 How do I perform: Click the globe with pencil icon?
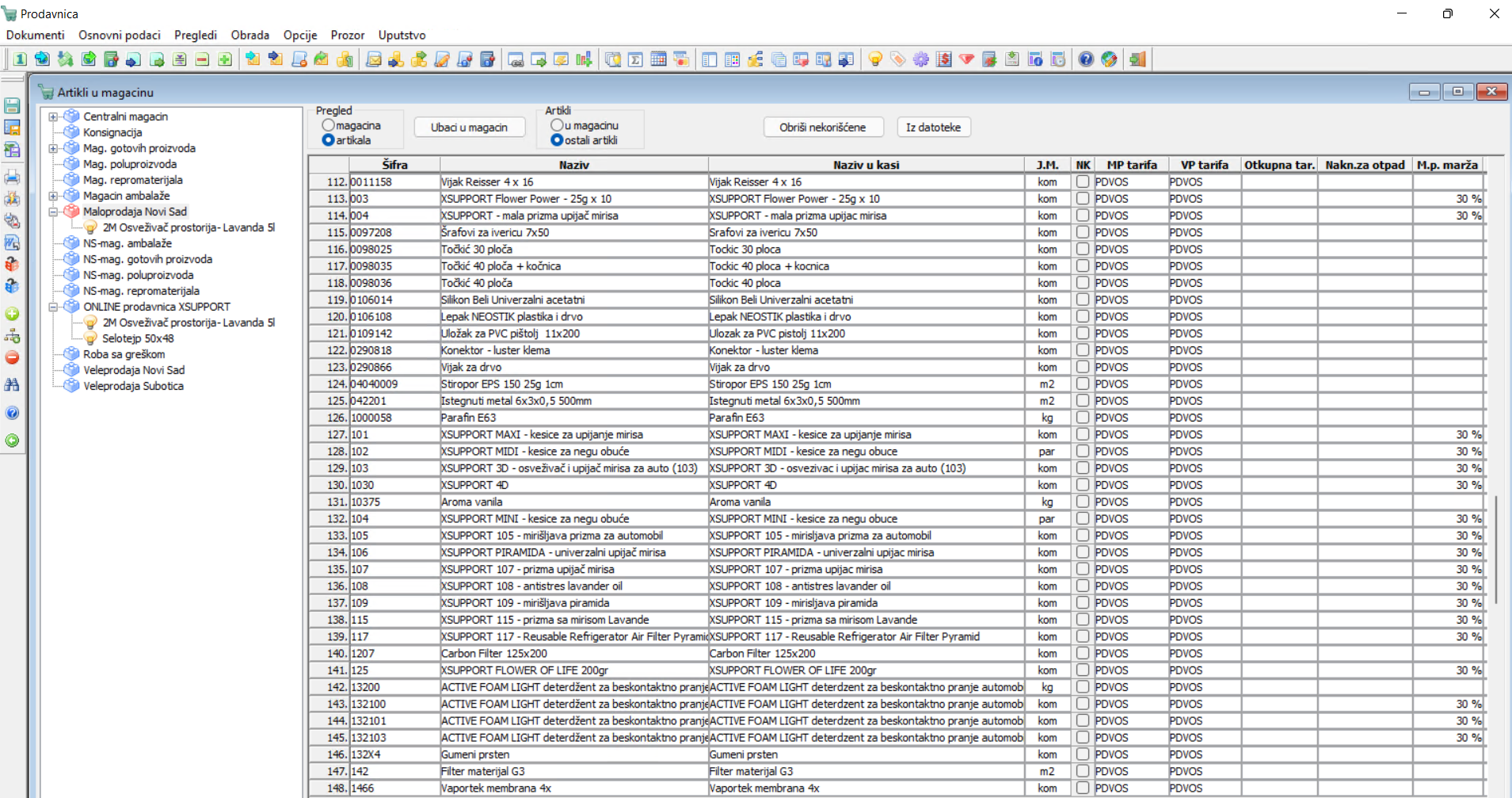[1110, 59]
